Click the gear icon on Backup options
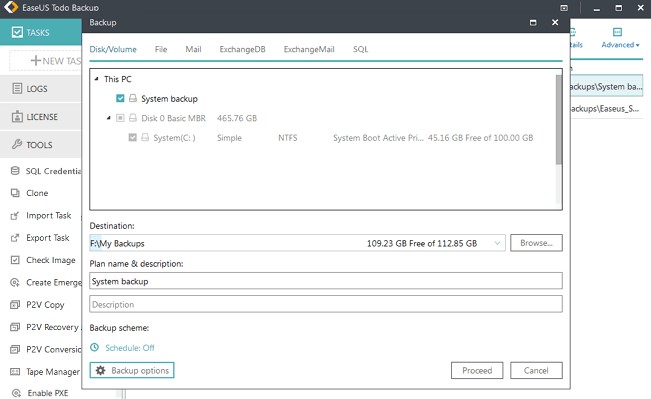The width and height of the screenshot is (651, 399). 100,370
